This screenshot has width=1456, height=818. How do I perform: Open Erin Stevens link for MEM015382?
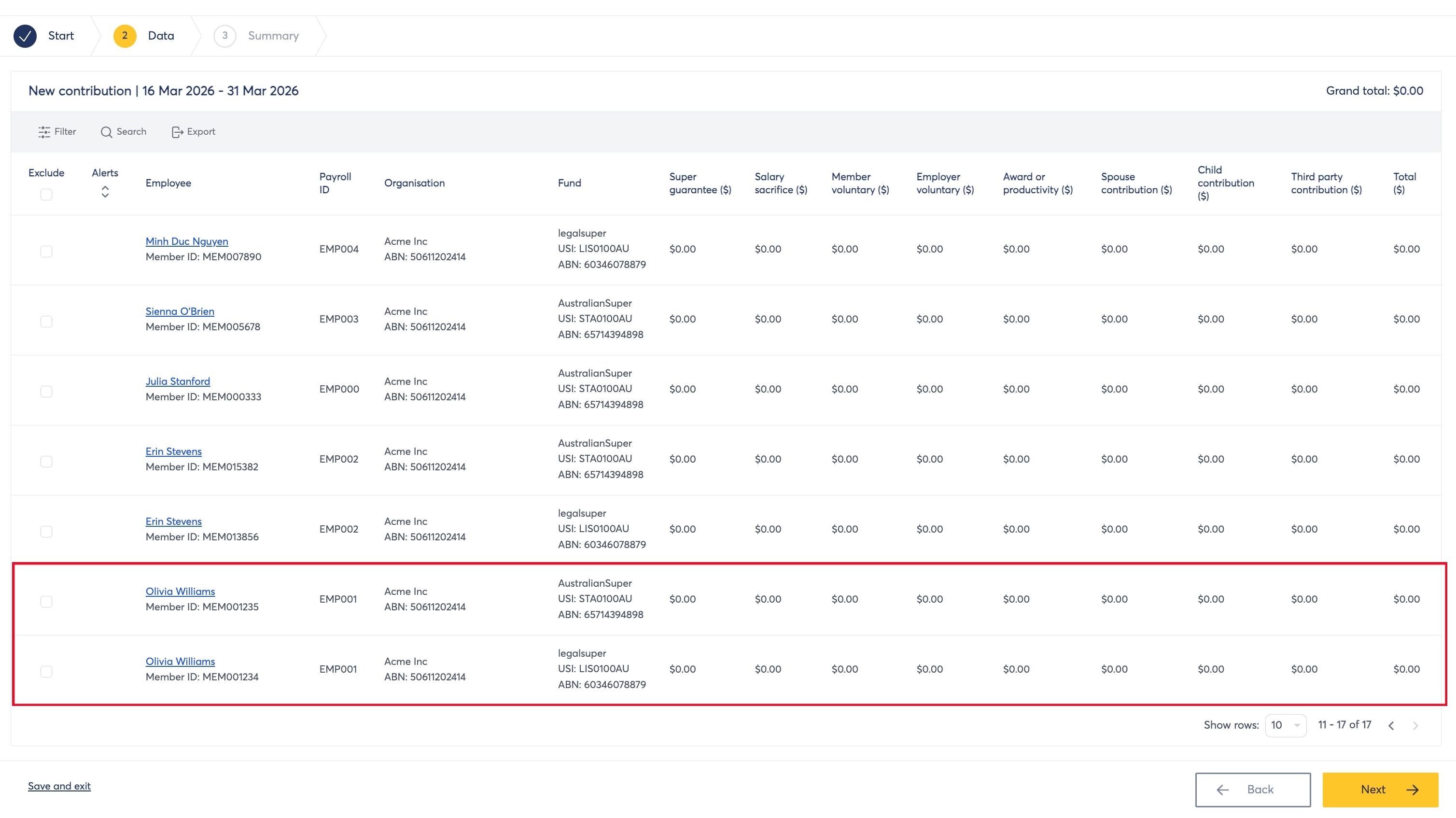click(173, 451)
